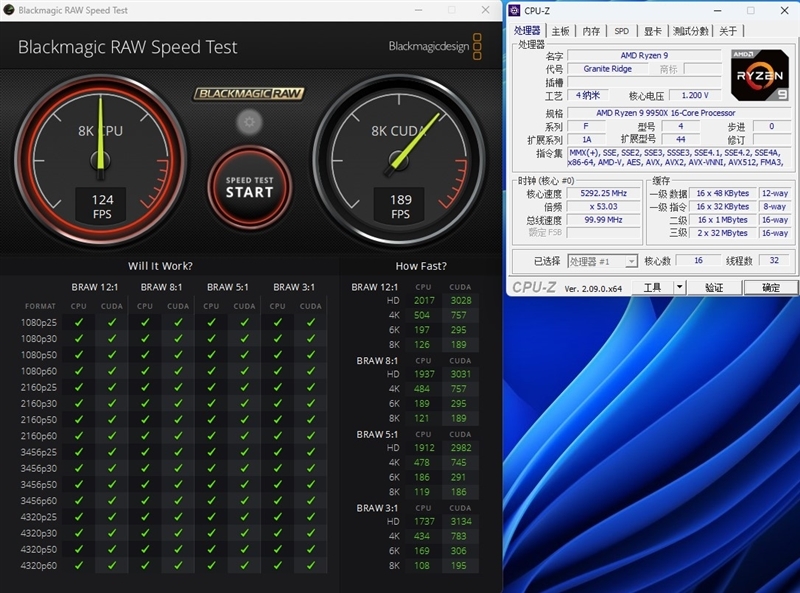Click the 1.200 V core voltage value
Image resolution: width=800 pixels, height=593 pixels.
[695, 95]
